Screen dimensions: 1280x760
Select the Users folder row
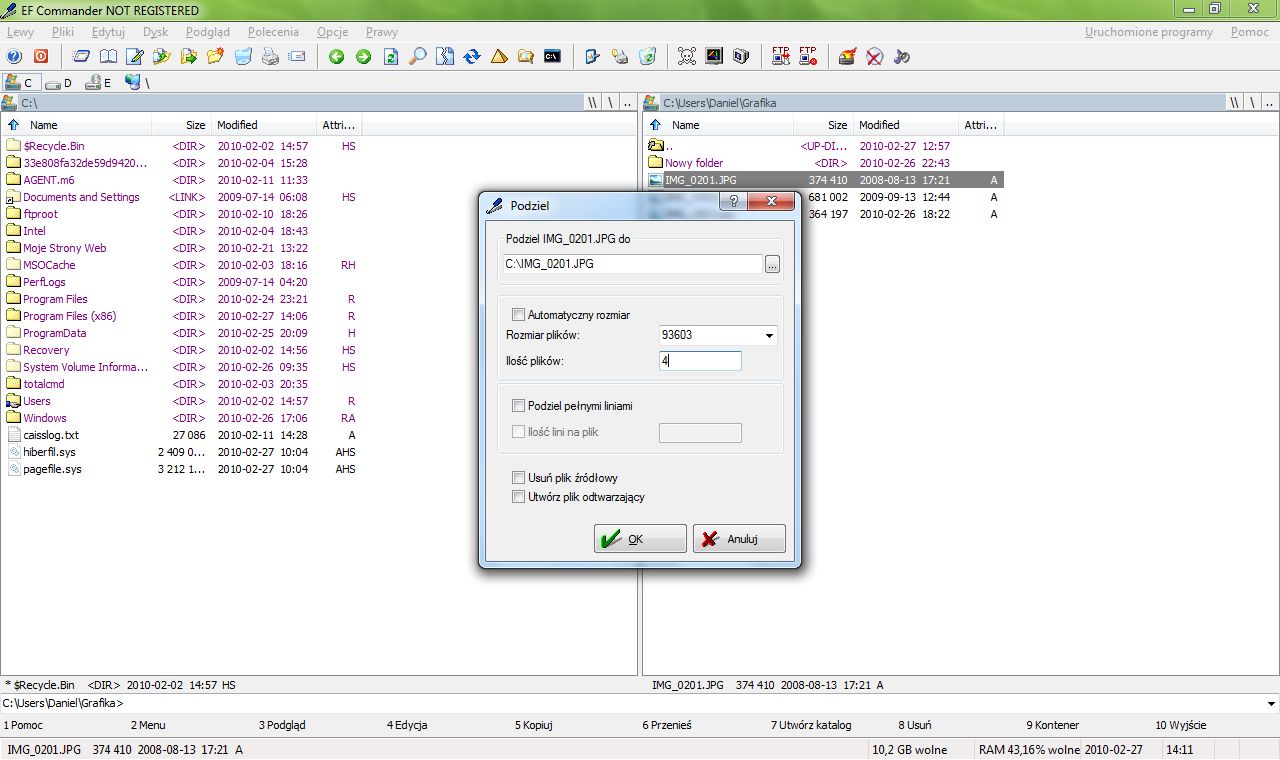[181, 401]
